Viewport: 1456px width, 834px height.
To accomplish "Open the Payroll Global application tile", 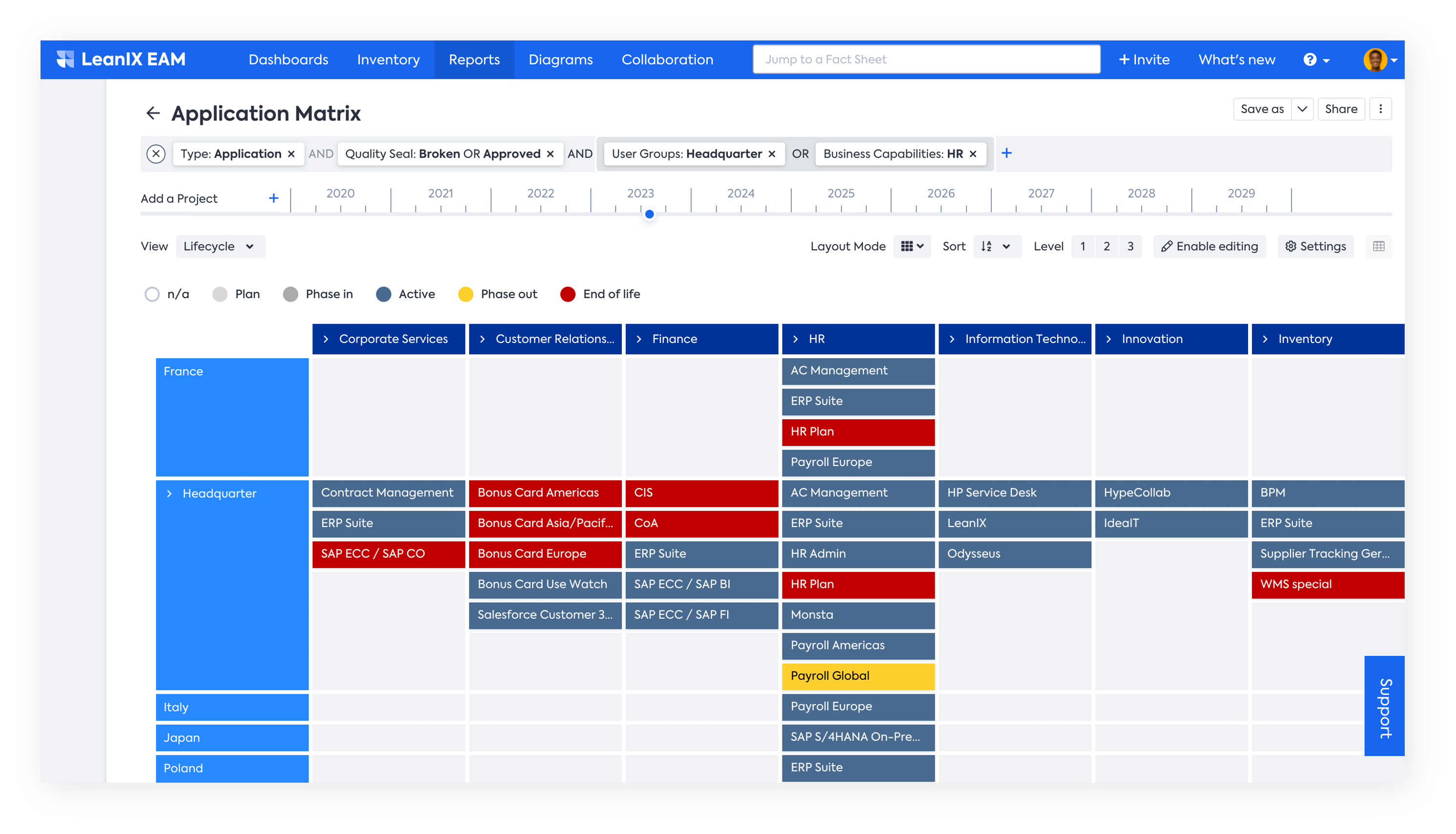I will (858, 676).
